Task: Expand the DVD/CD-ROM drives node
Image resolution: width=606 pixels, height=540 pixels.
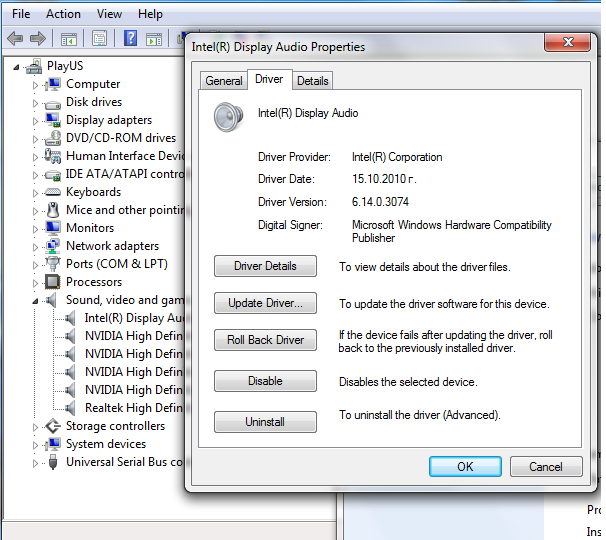Action: pyautogui.click(x=35, y=139)
